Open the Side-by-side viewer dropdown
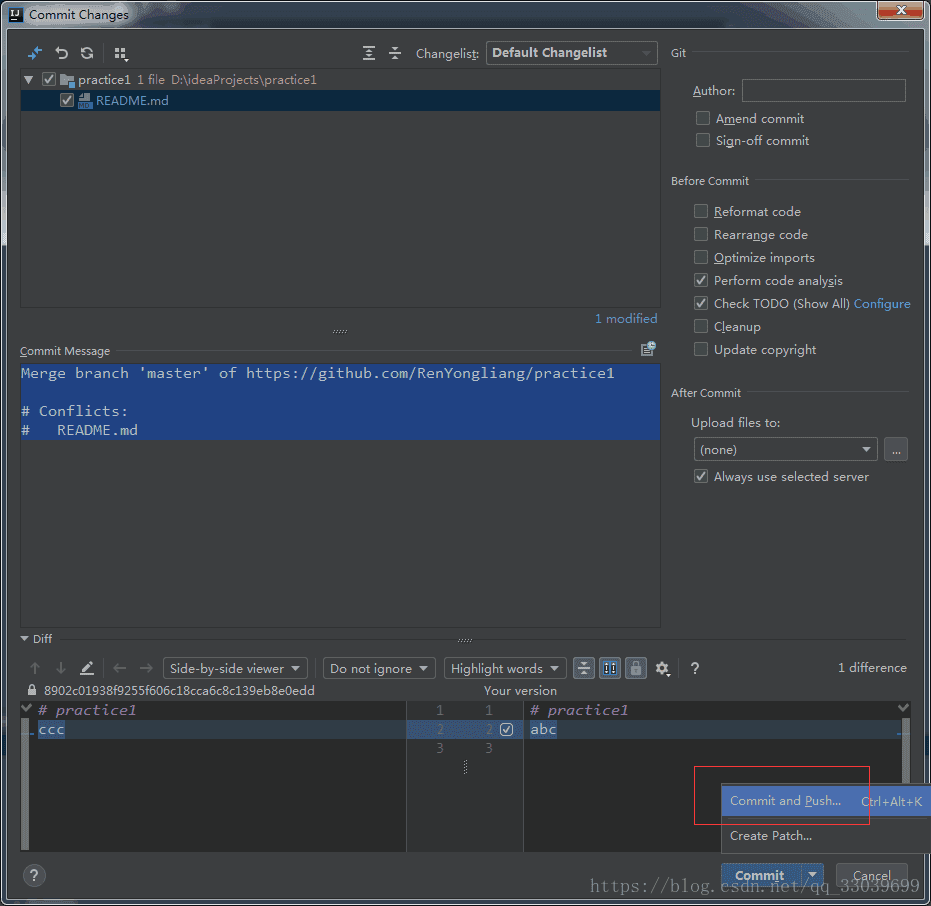Viewport: 931px width, 906px height. coord(236,668)
